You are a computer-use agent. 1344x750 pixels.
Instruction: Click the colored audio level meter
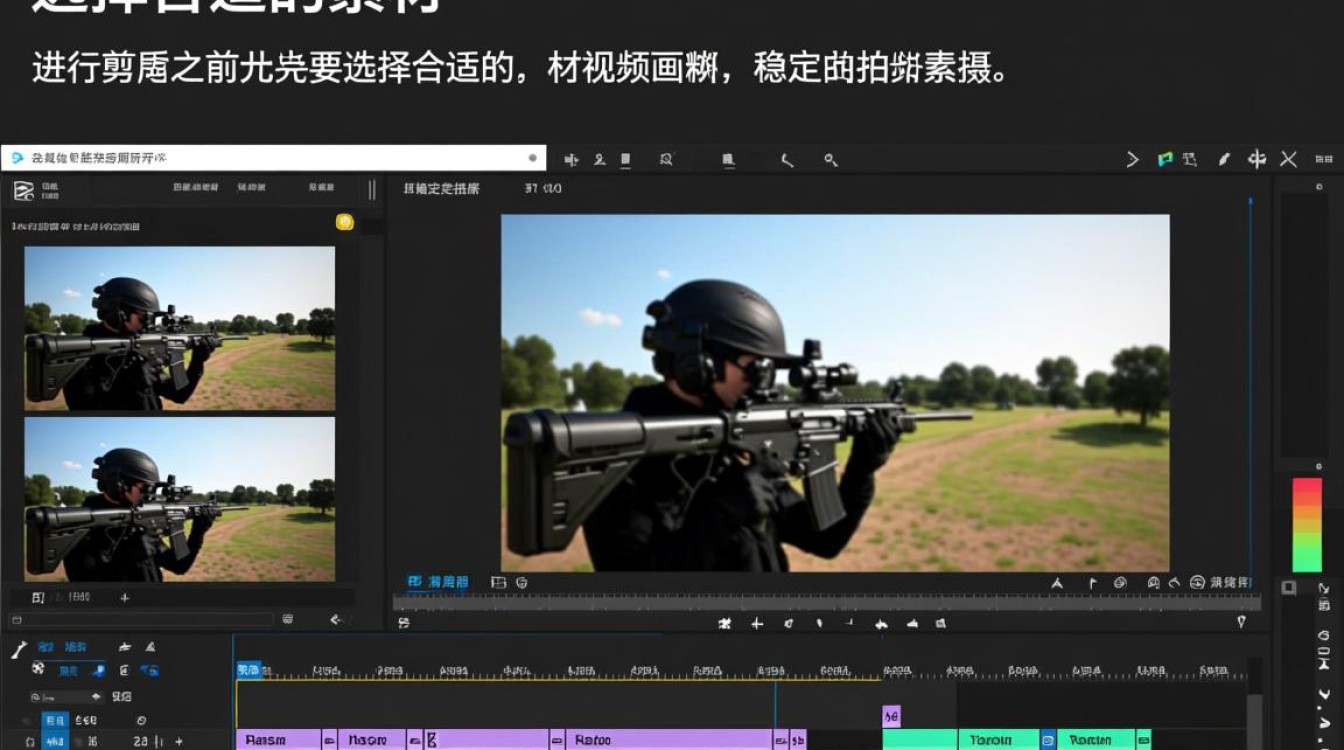tap(1307, 525)
